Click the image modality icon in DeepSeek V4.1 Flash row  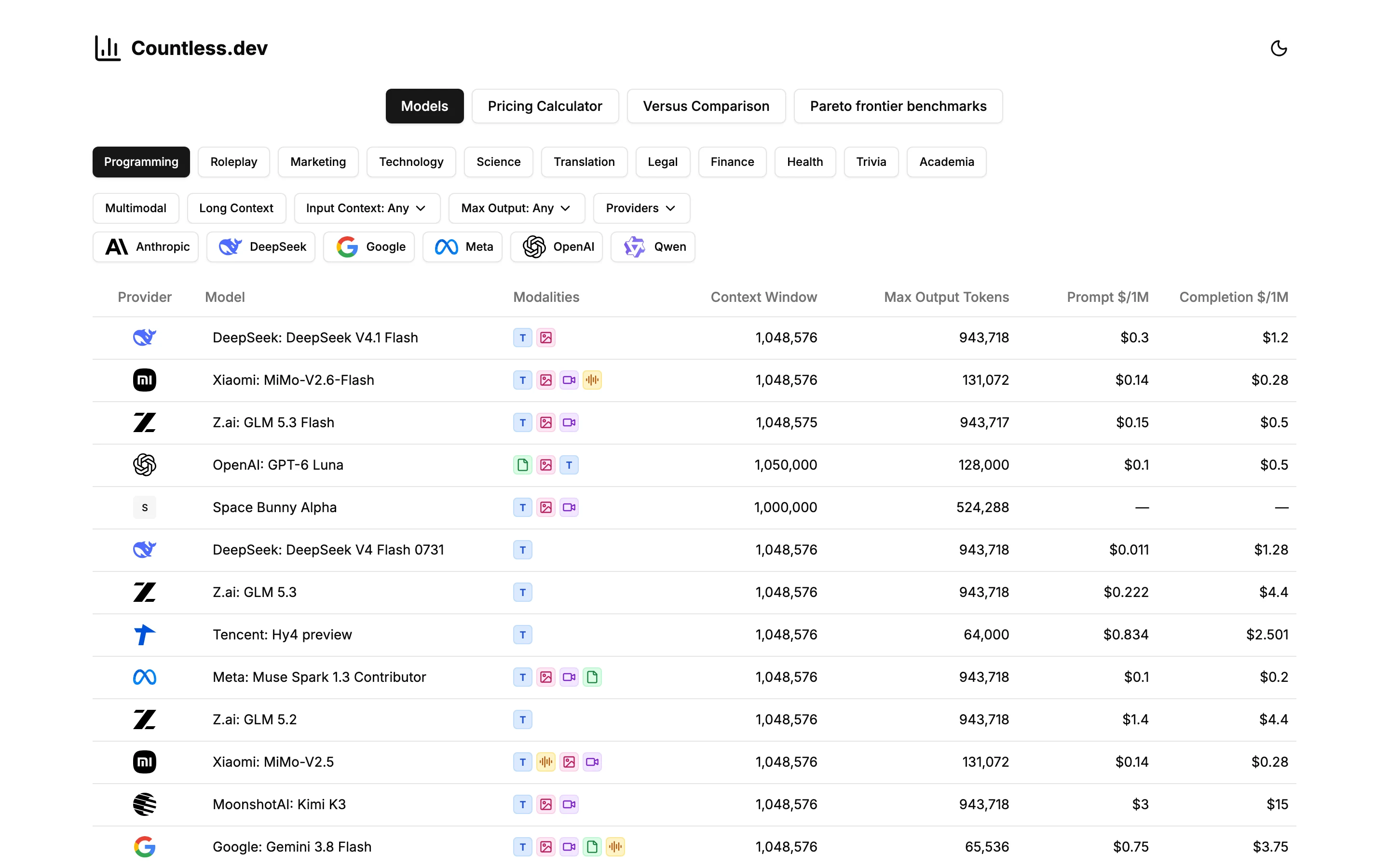[x=546, y=337]
